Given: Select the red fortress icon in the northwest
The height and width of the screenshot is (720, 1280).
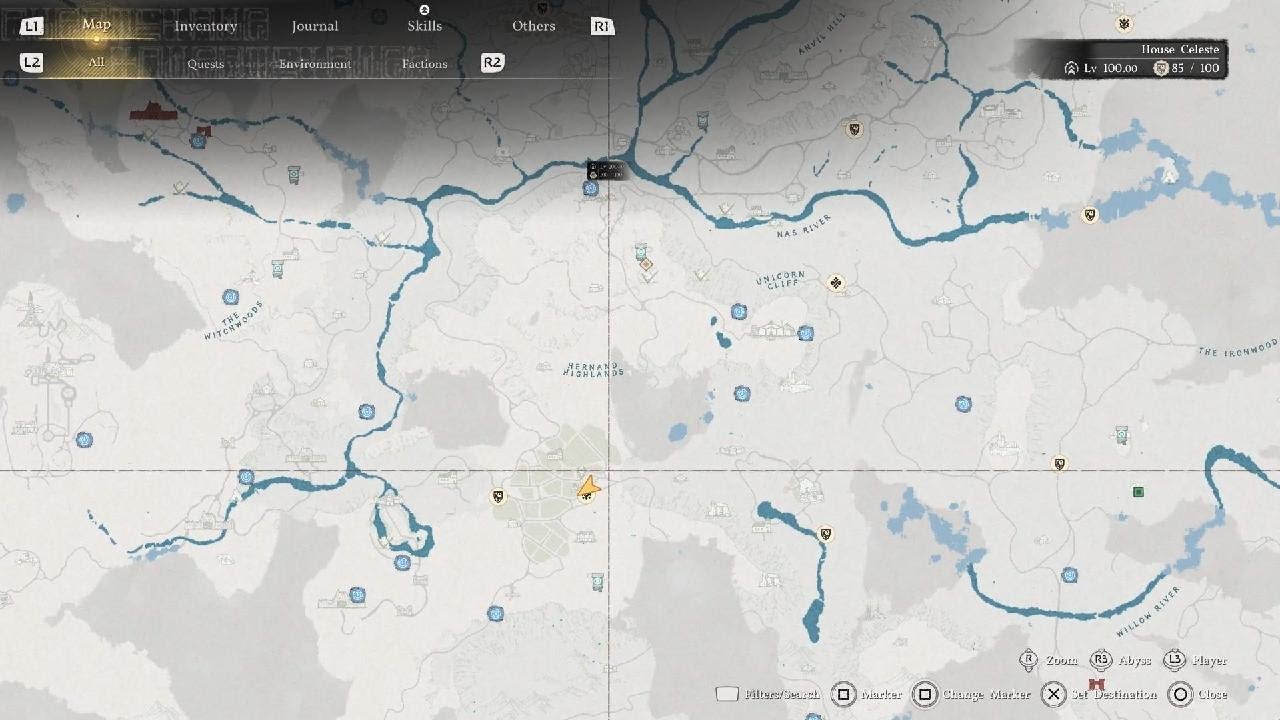Looking at the screenshot, I should click(153, 111).
